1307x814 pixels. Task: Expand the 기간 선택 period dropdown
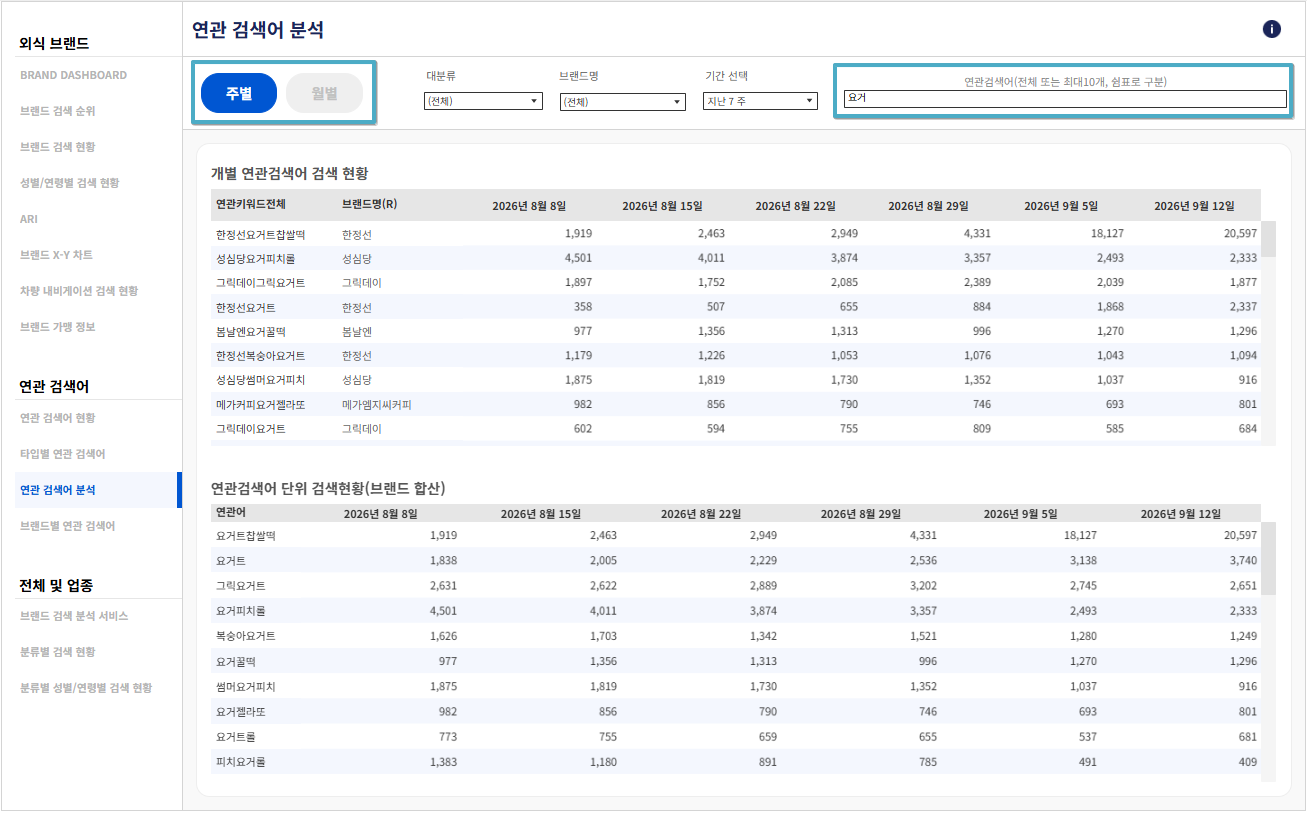point(761,101)
